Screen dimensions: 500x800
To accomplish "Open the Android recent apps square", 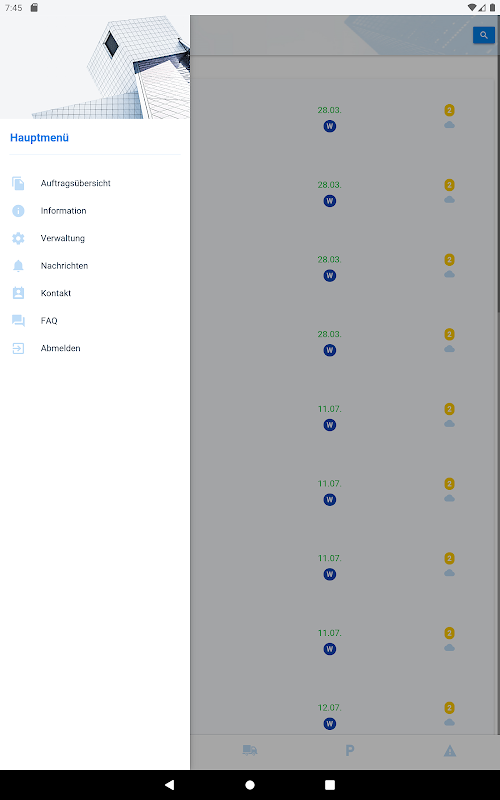I will coord(330,785).
